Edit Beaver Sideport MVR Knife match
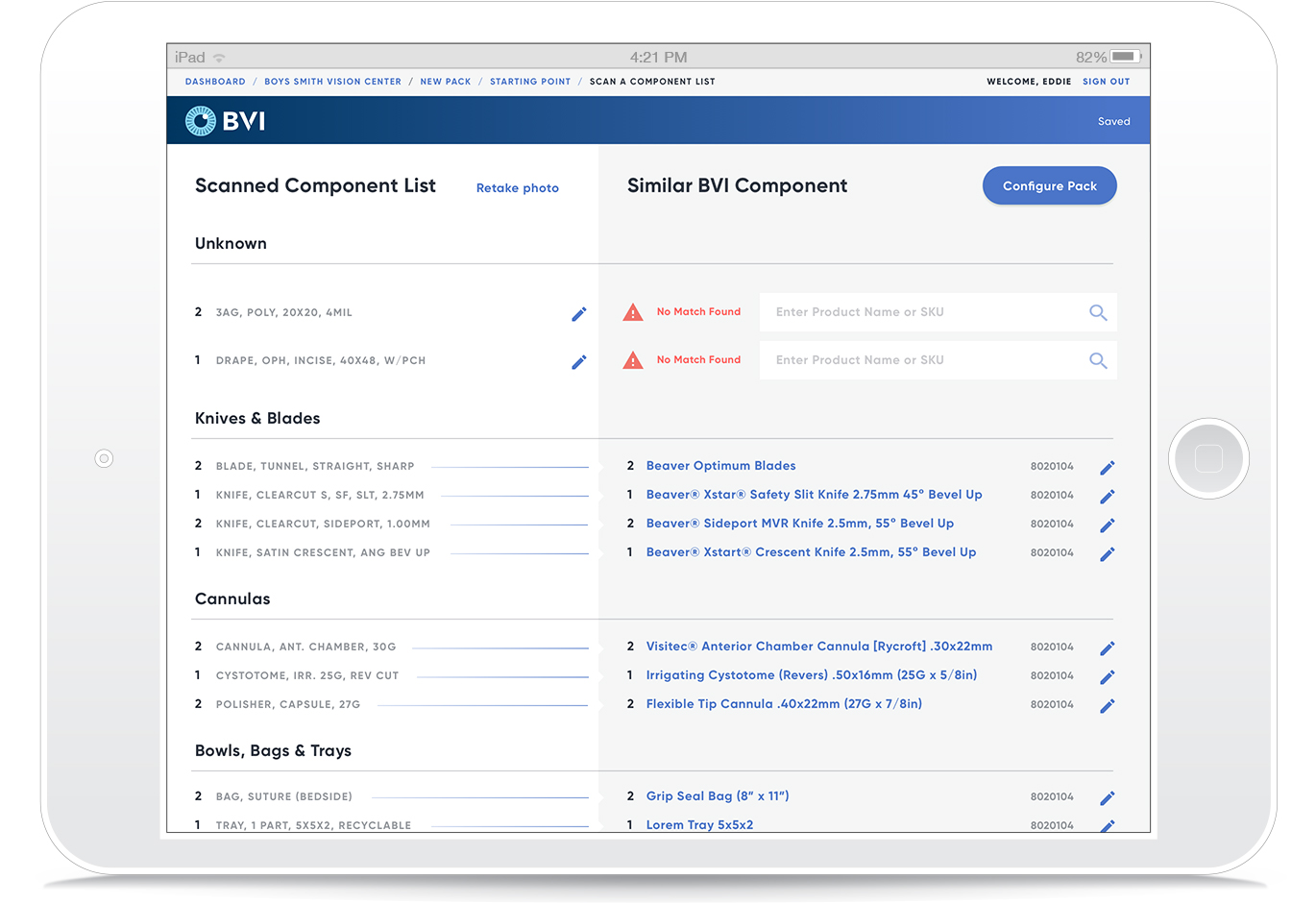1316x903 pixels. 1107,525
